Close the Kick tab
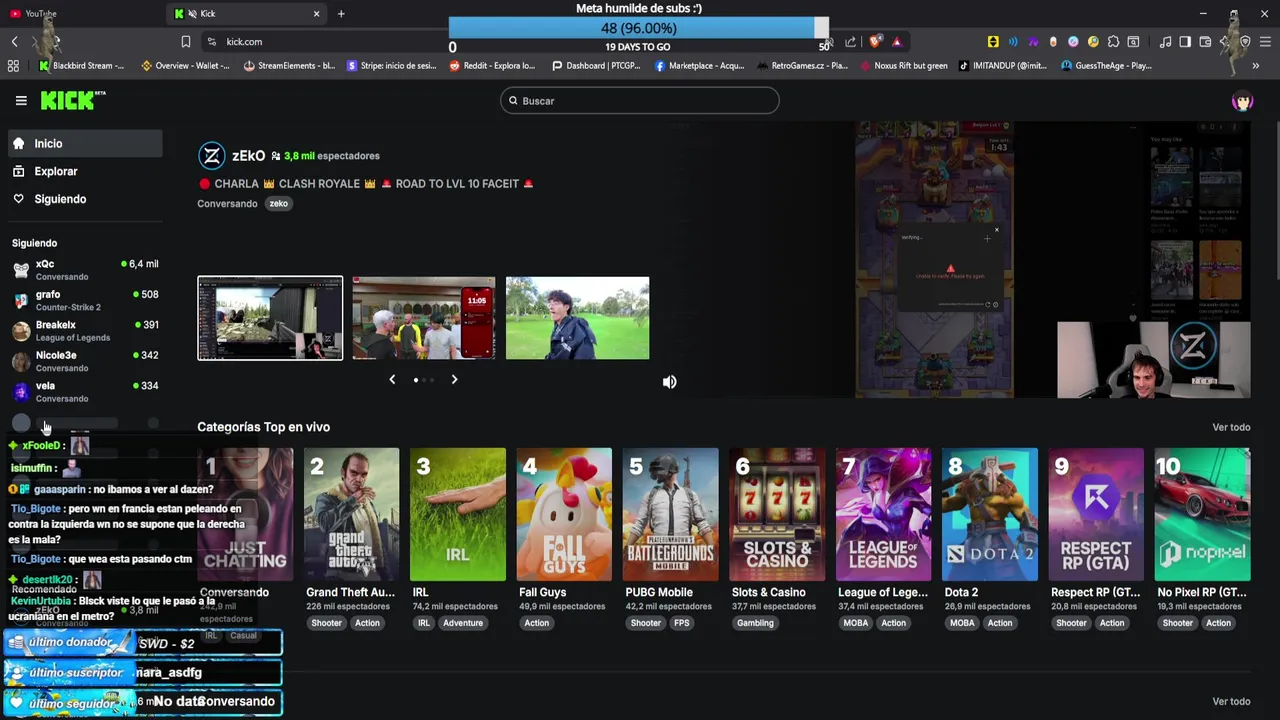 pyautogui.click(x=316, y=14)
